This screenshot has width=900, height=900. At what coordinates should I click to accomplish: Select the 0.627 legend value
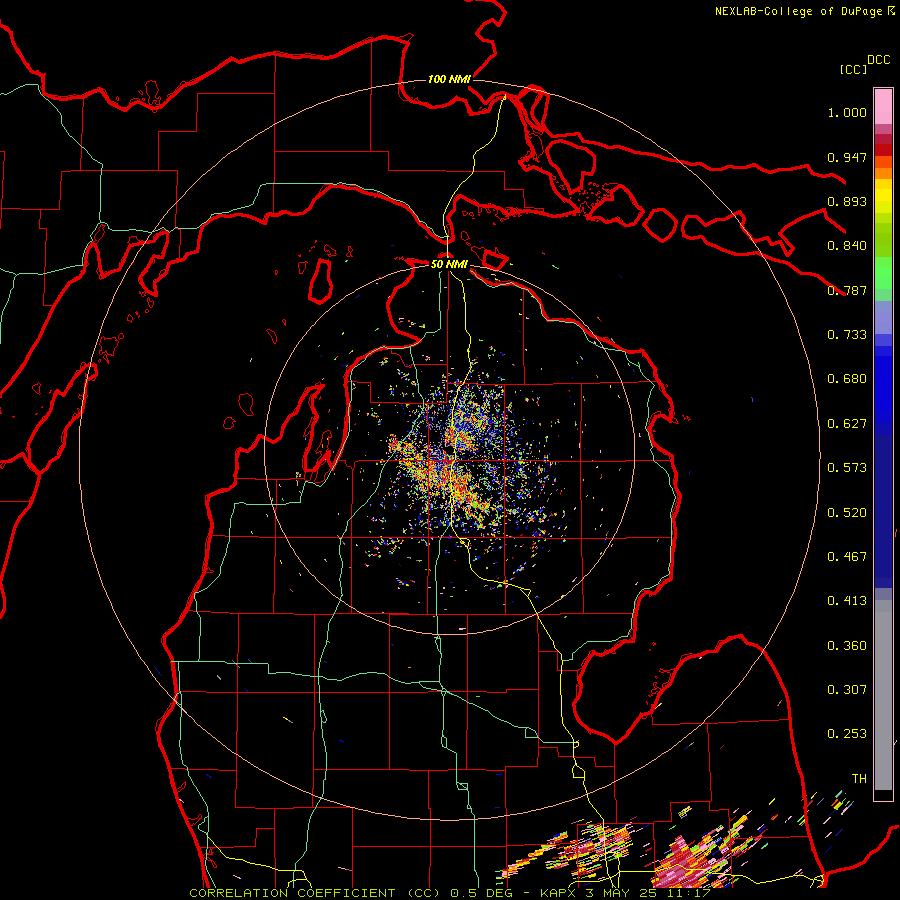pyautogui.click(x=847, y=424)
